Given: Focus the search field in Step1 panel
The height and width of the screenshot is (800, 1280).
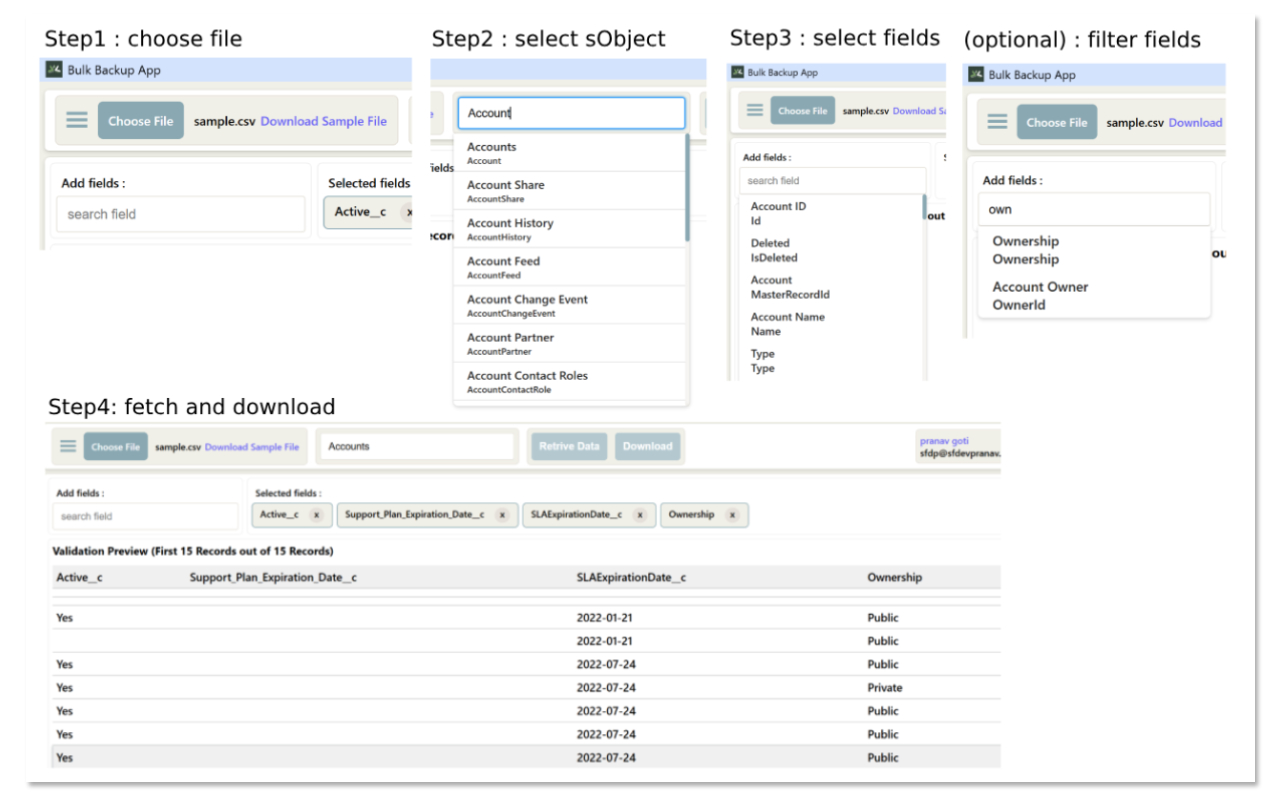Looking at the screenshot, I should (181, 214).
